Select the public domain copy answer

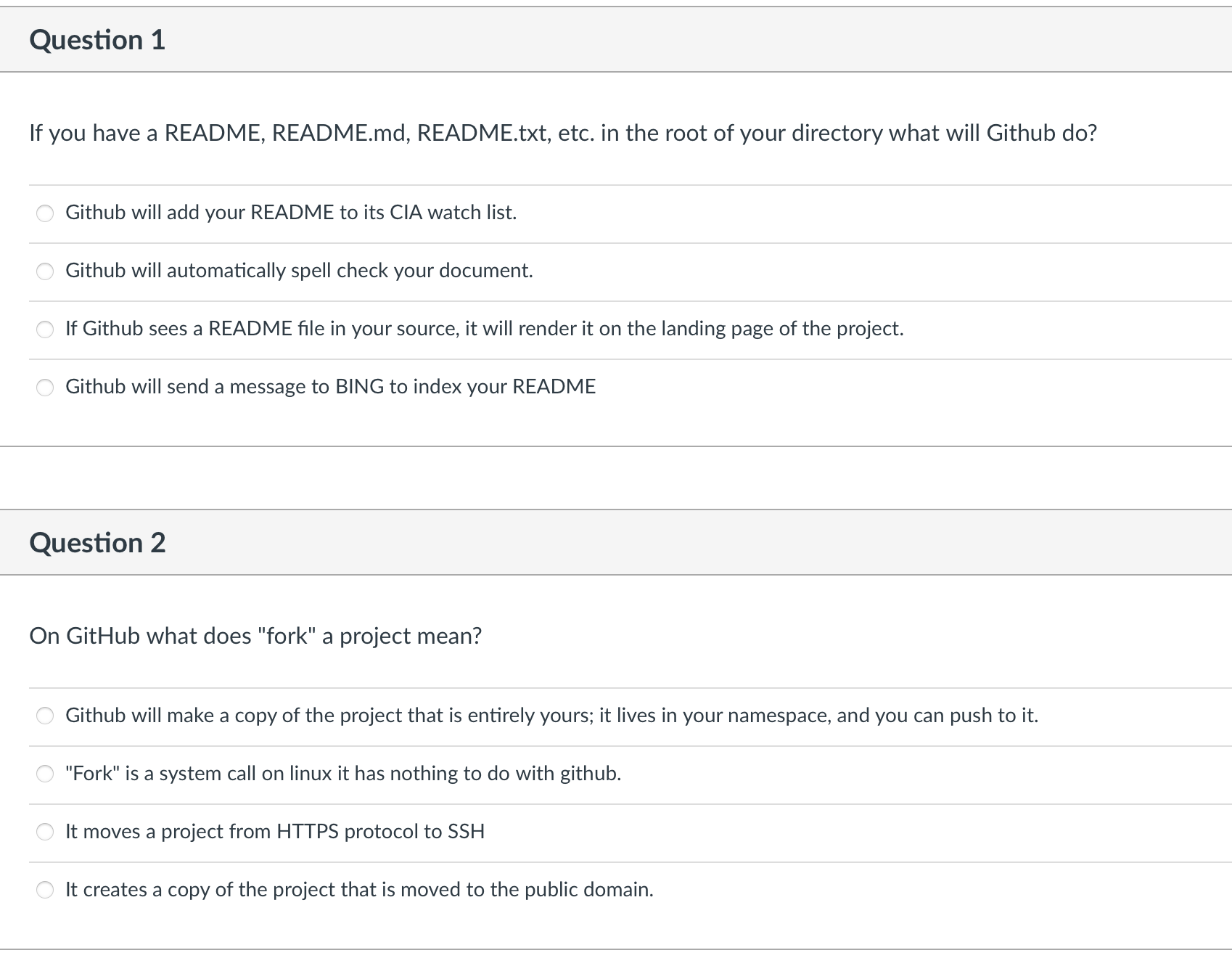click(45, 890)
